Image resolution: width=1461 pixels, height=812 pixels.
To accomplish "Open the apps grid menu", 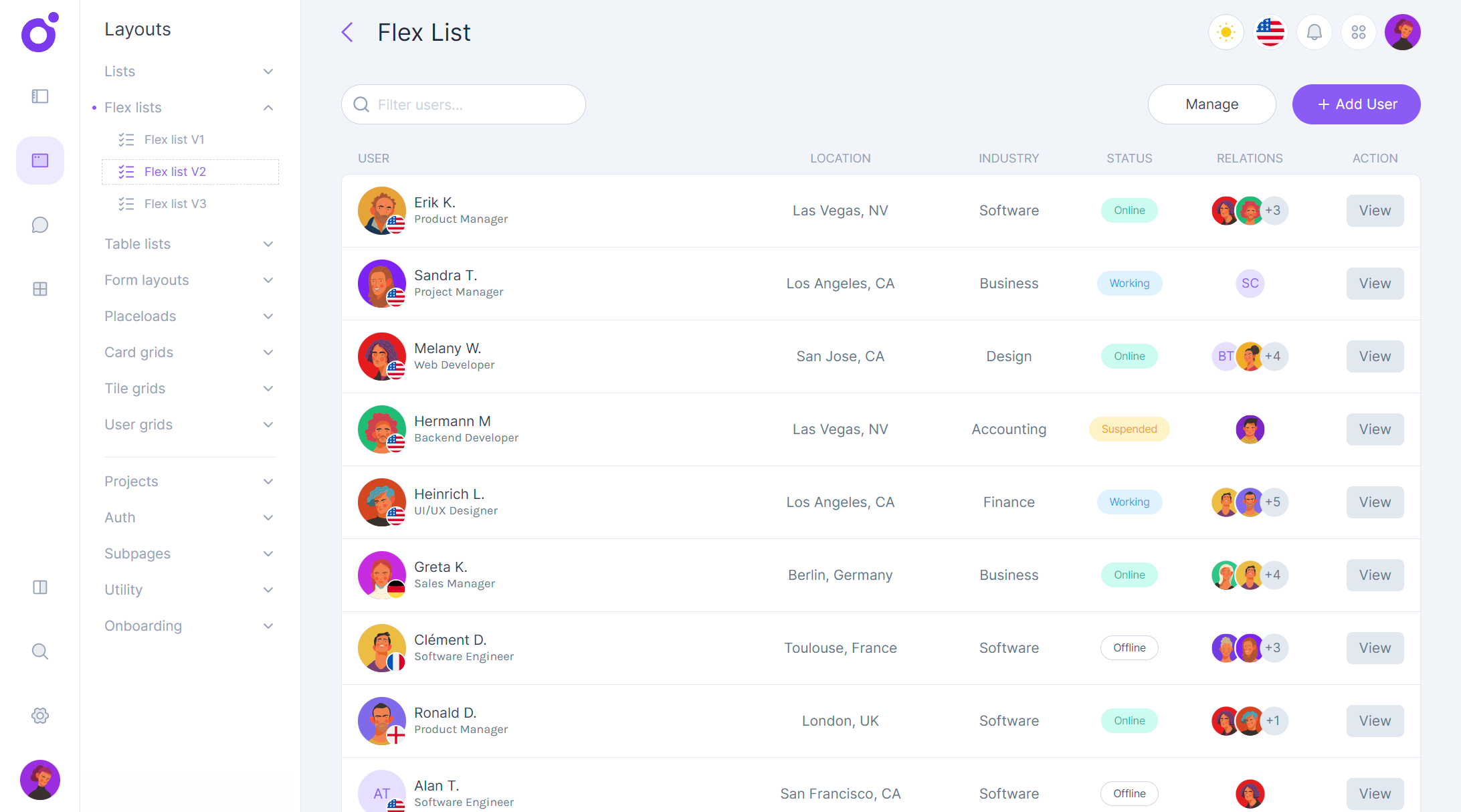I will (1358, 31).
